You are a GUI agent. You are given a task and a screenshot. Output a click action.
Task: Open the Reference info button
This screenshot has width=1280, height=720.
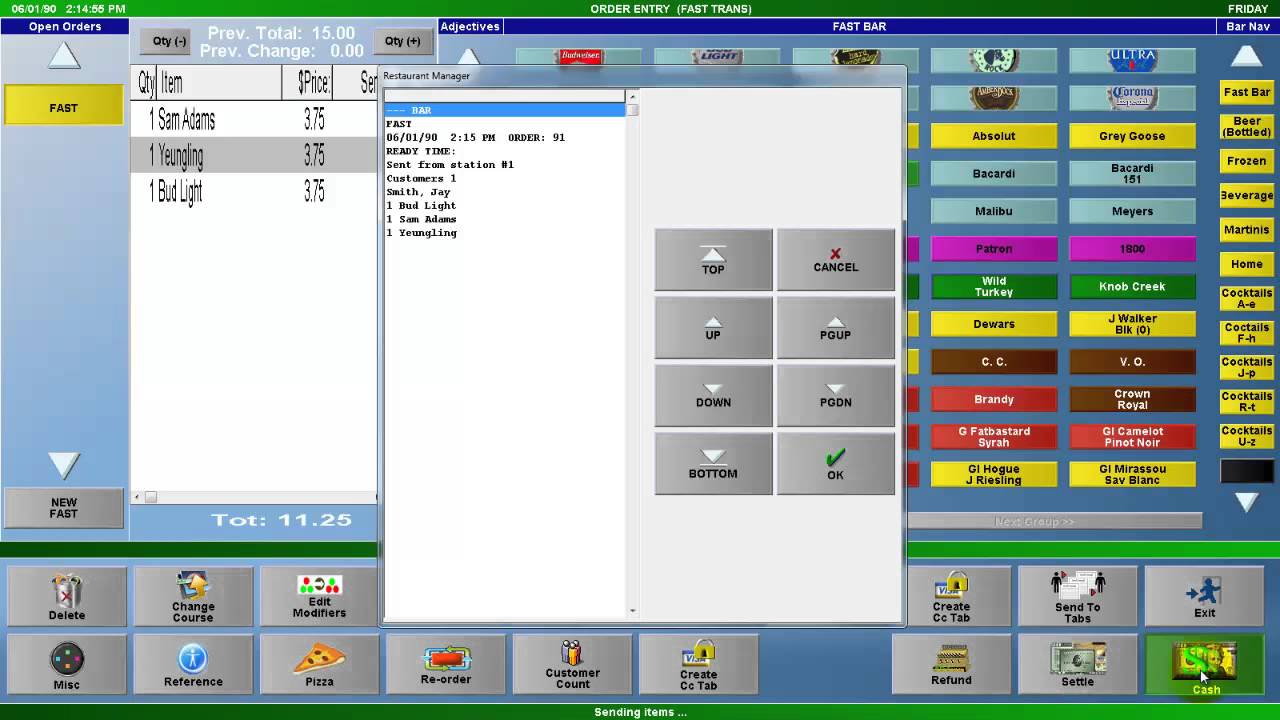click(x=193, y=665)
